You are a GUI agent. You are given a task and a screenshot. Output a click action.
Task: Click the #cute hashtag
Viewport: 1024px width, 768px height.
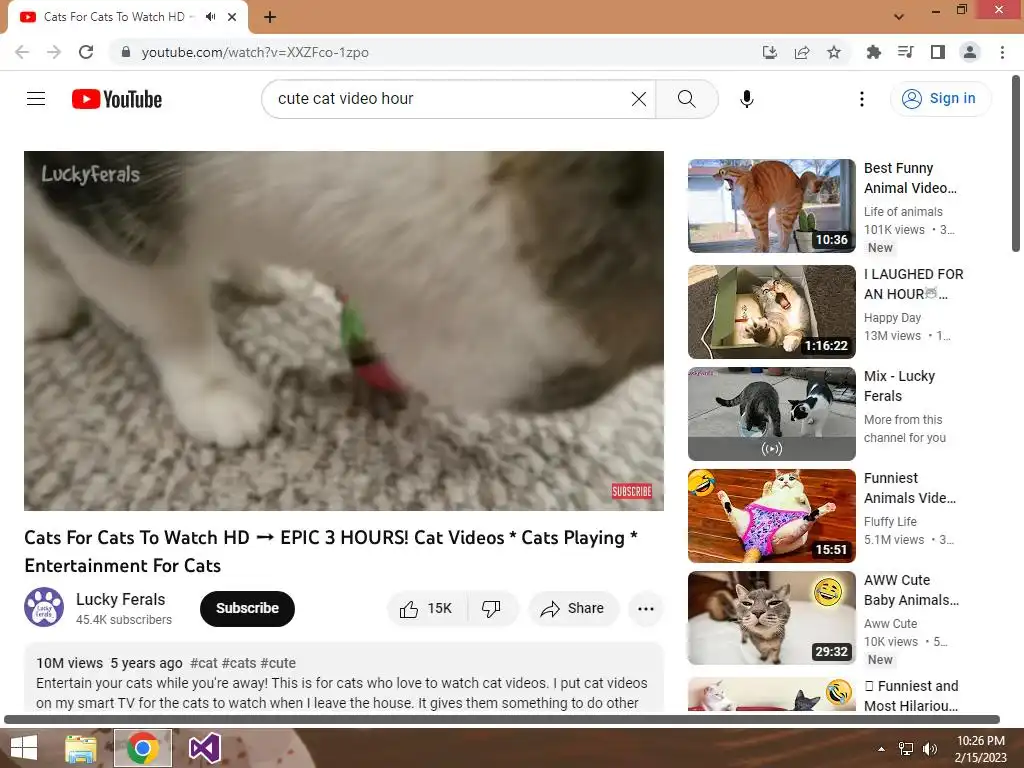click(278, 663)
